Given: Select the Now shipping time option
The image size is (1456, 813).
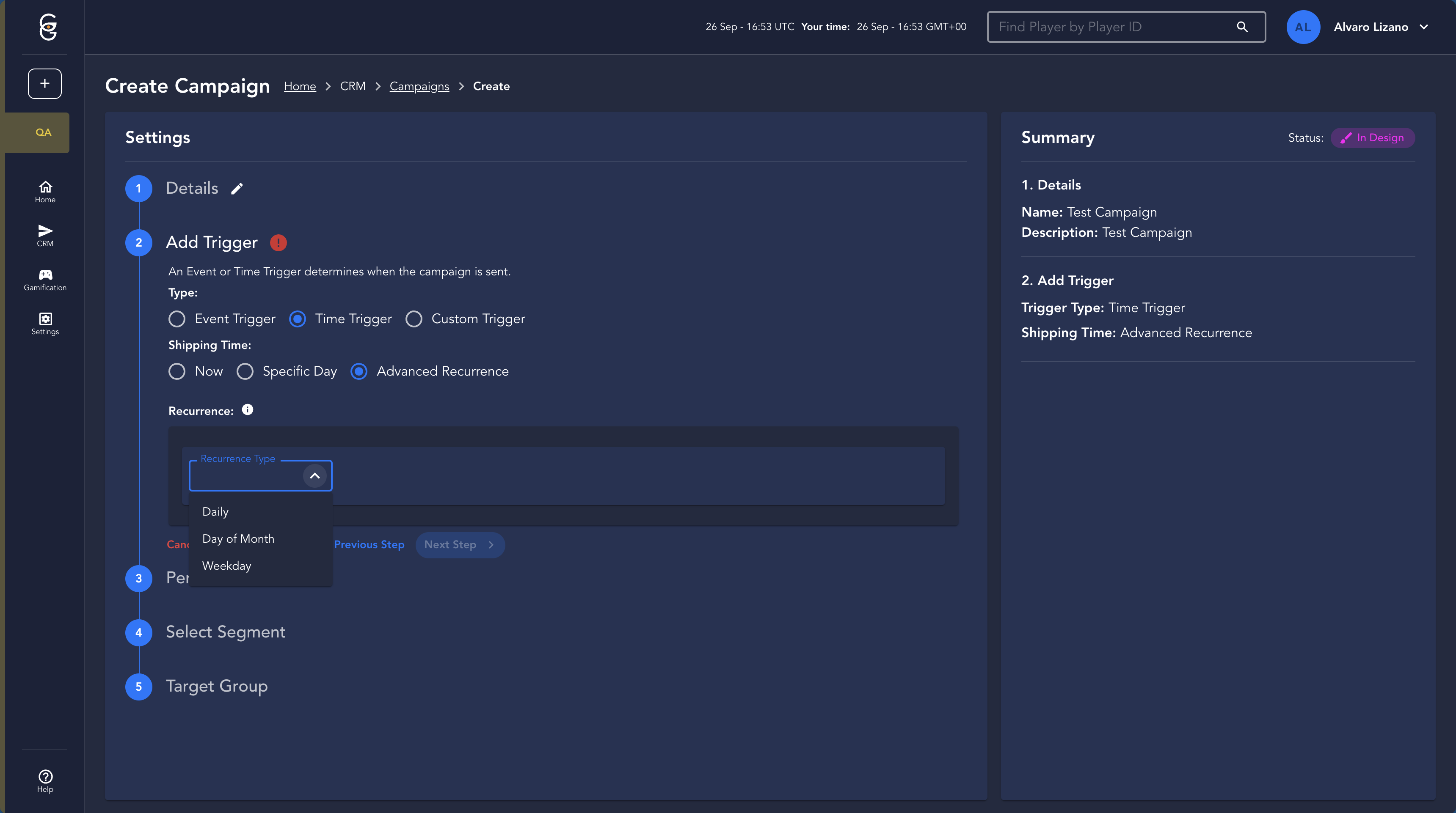Looking at the screenshot, I should coord(177,372).
